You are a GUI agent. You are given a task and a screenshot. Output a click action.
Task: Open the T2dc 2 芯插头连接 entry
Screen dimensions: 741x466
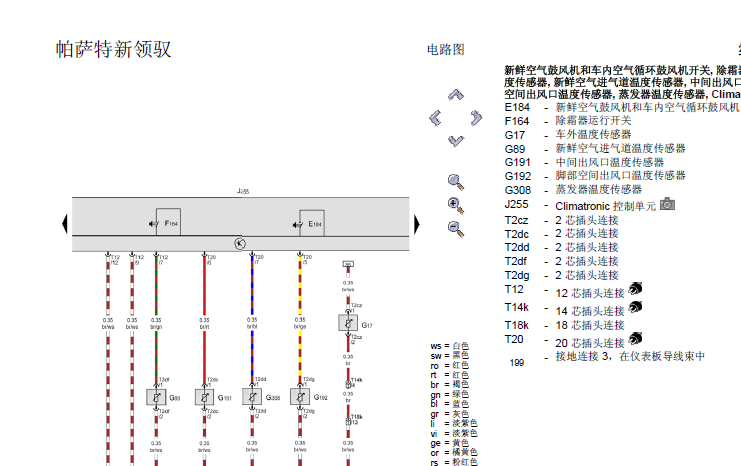pyautogui.click(x=561, y=234)
